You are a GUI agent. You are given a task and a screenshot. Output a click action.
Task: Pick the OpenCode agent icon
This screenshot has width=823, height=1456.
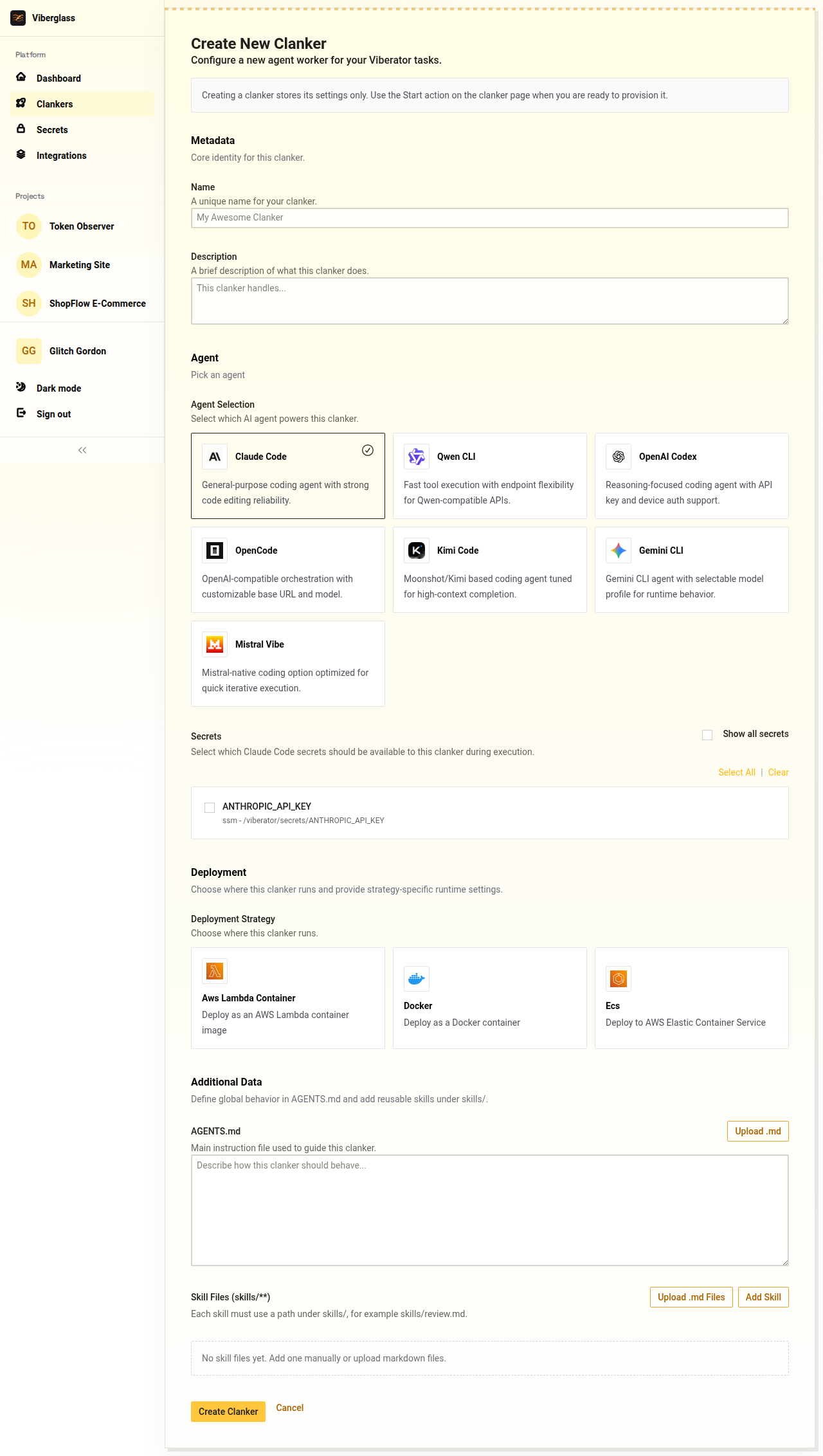215,551
